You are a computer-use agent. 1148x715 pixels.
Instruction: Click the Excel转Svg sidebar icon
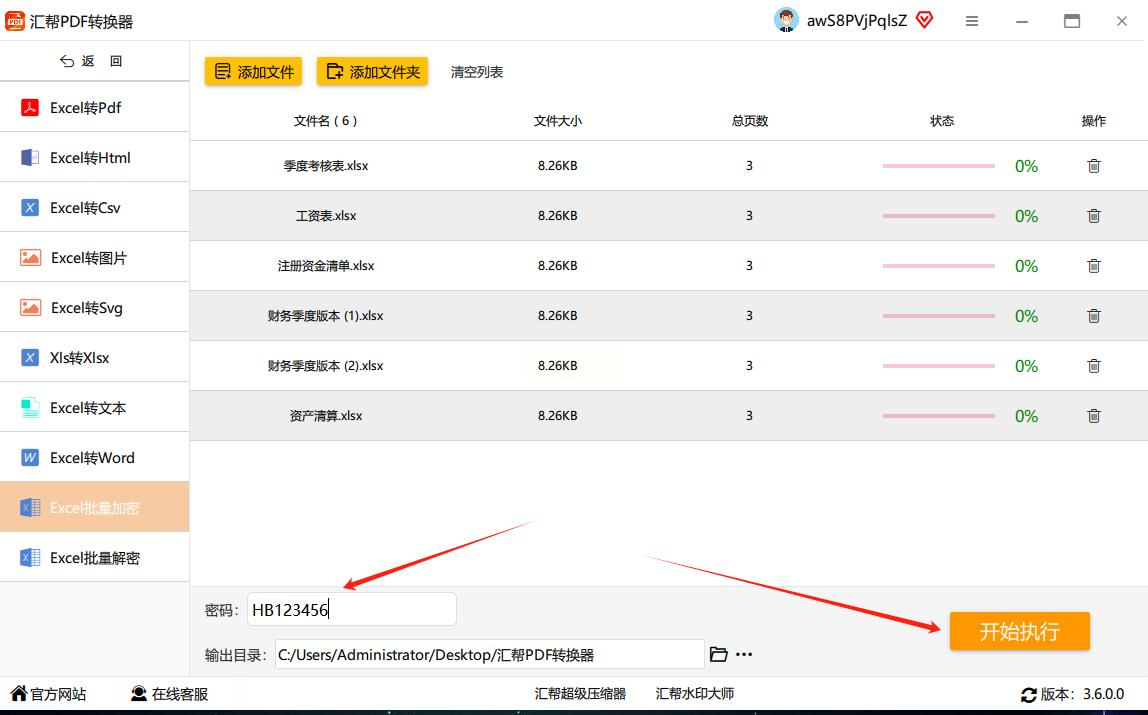tap(30, 307)
